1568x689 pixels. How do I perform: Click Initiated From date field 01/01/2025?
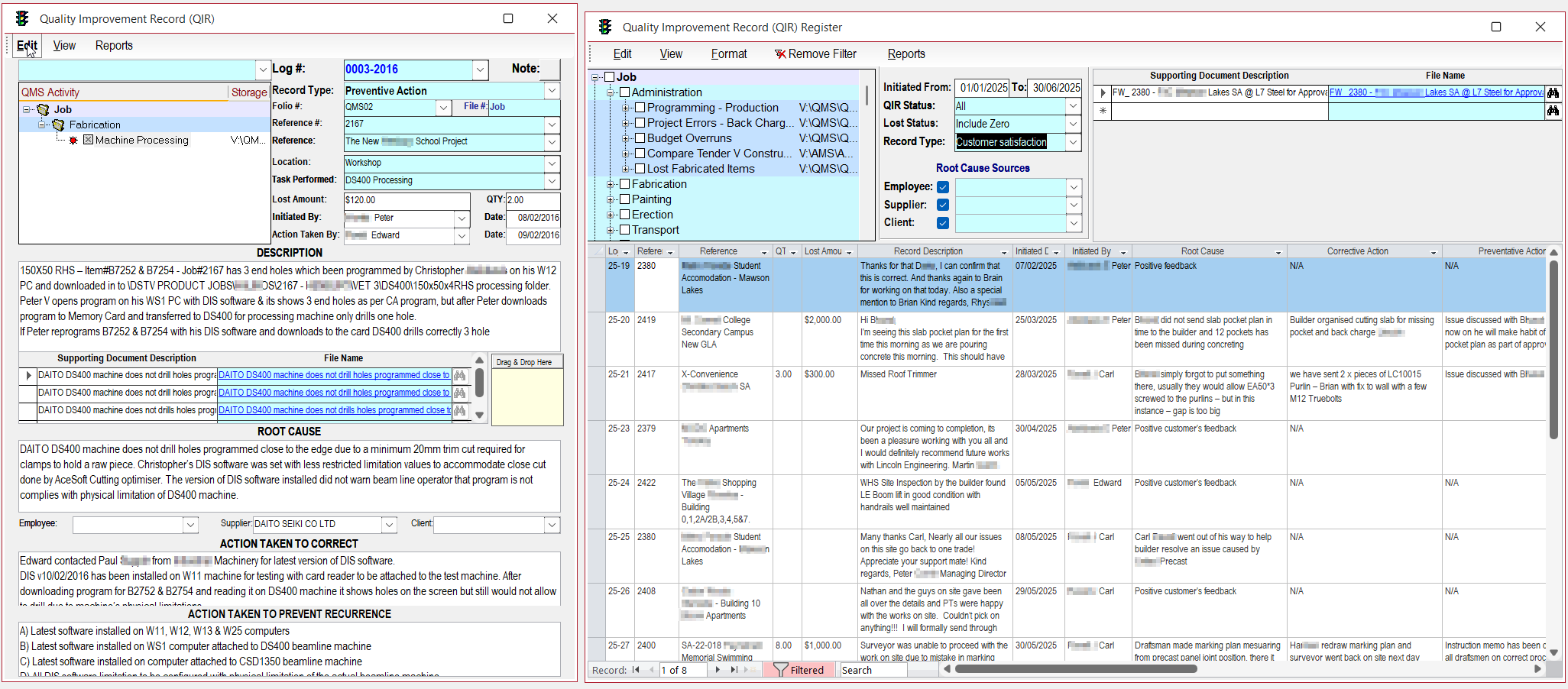pyautogui.click(x=983, y=88)
